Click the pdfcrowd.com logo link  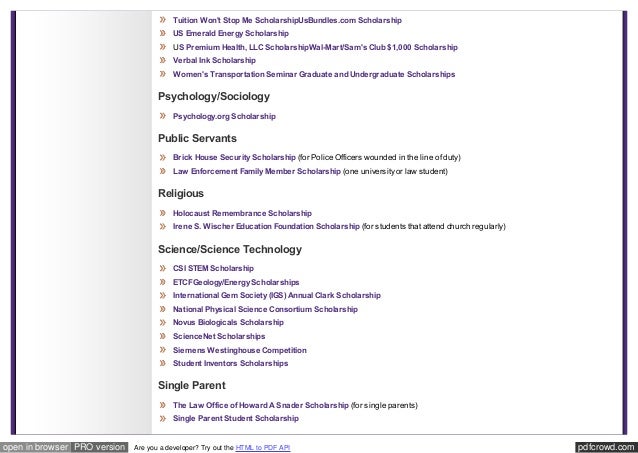[606, 447]
